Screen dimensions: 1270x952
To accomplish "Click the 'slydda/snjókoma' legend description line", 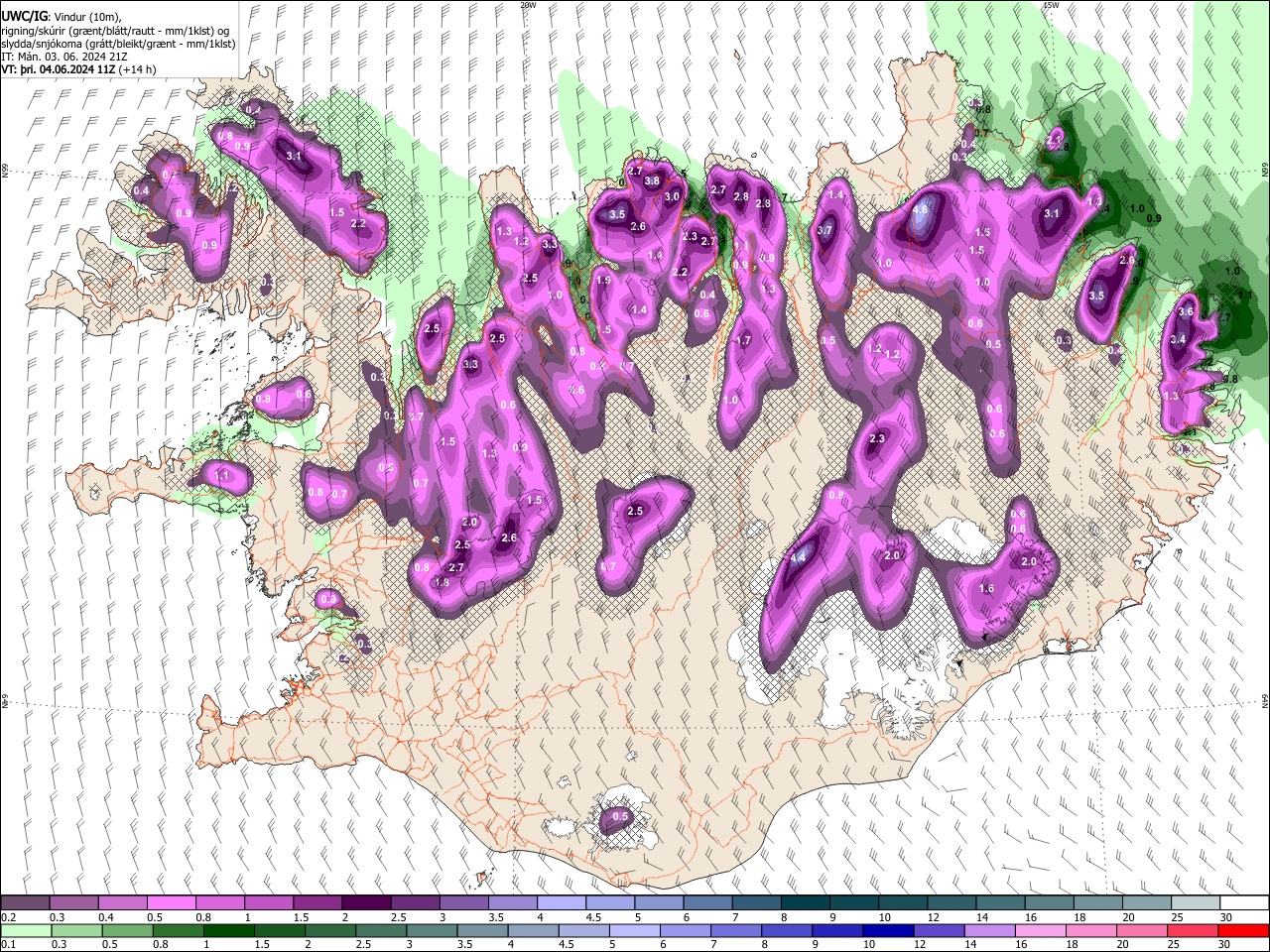I will (x=118, y=44).
